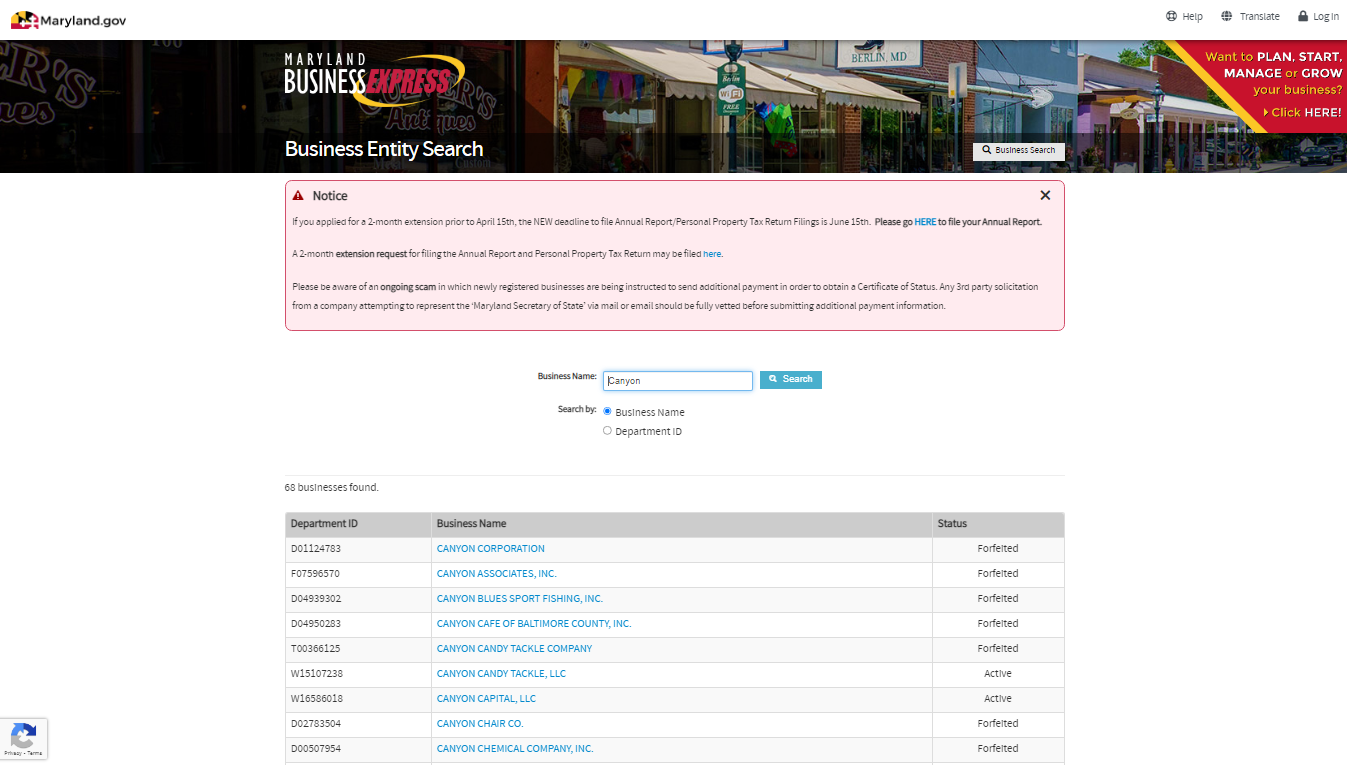Open the Log In link
Viewport: 1347px width, 765px height.
tap(1326, 16)
